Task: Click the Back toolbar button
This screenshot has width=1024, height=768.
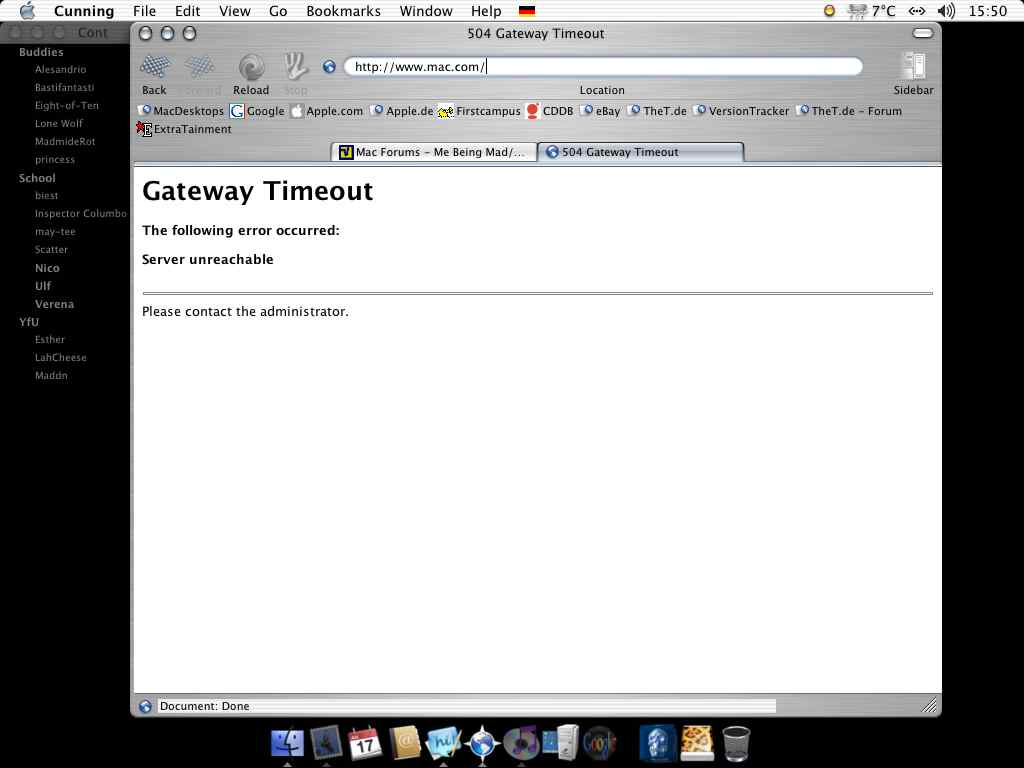Action: (155, 74)
